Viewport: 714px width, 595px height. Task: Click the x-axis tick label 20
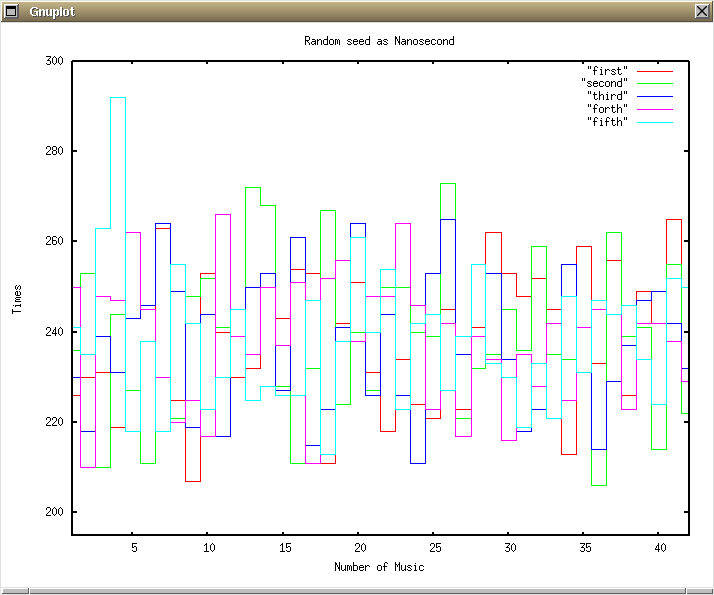(x=360, y=548)
